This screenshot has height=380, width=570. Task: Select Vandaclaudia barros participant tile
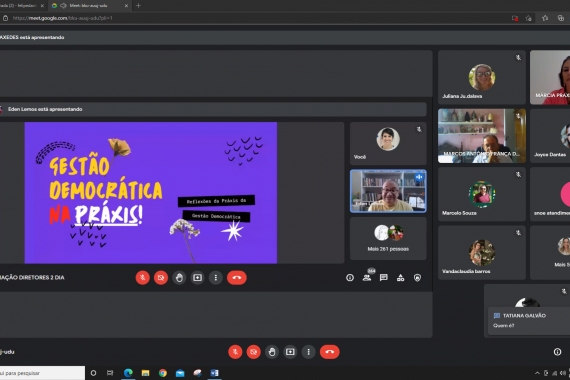tap(482, 252)
